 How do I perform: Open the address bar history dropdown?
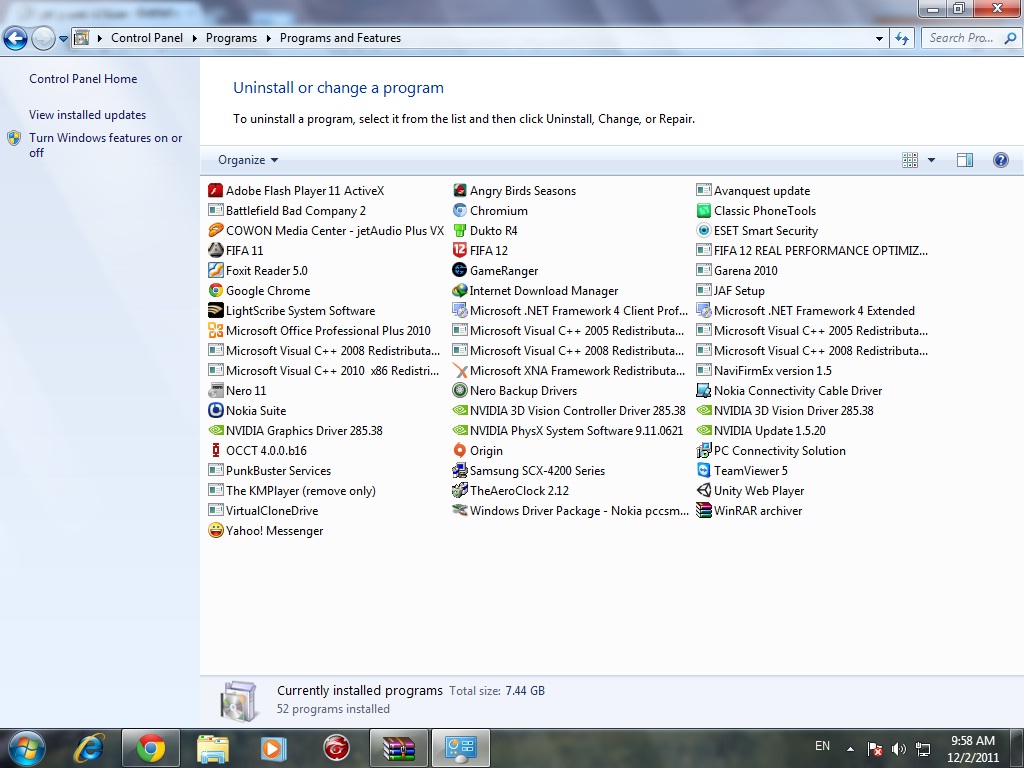tap(879, 39)
